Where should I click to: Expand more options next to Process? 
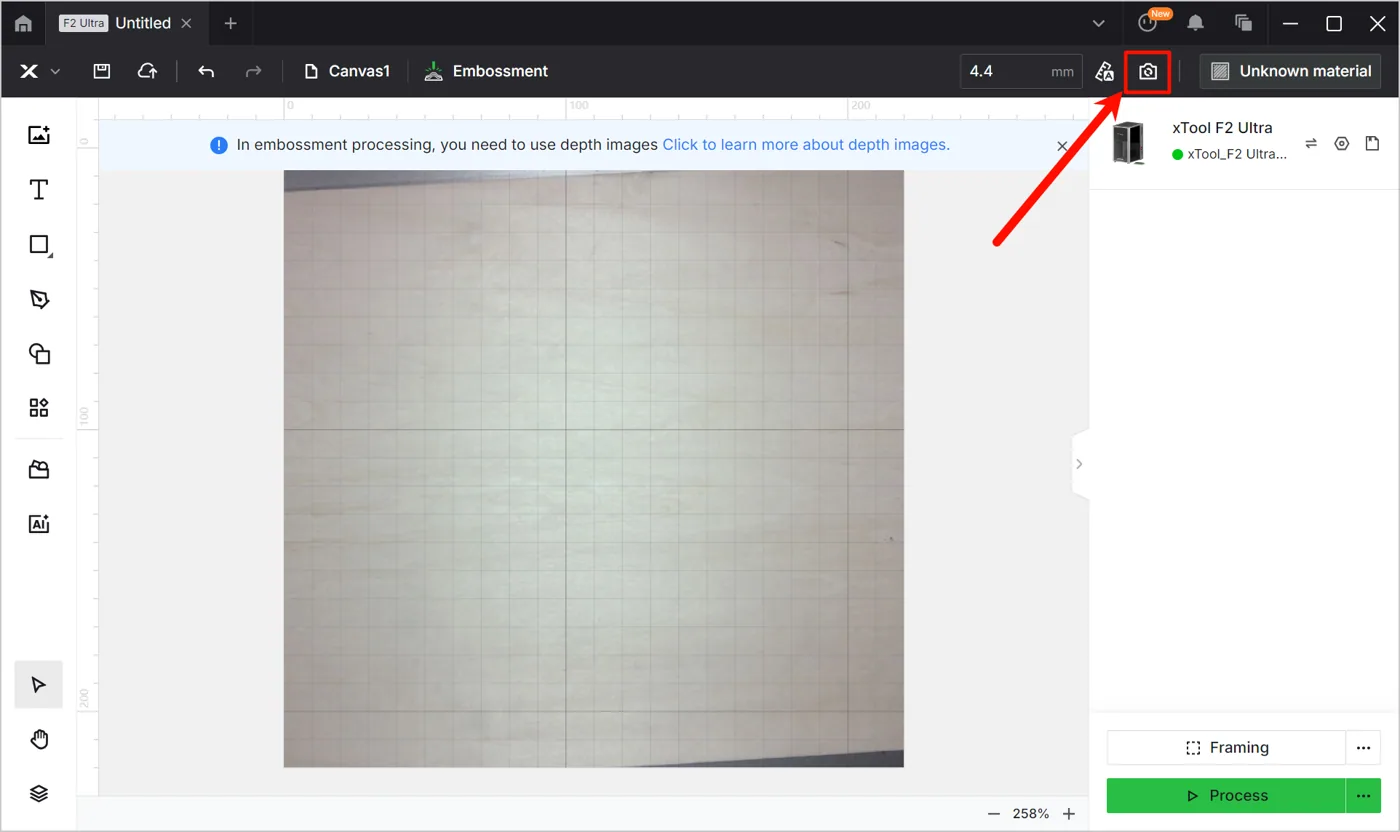(1363, 796)
